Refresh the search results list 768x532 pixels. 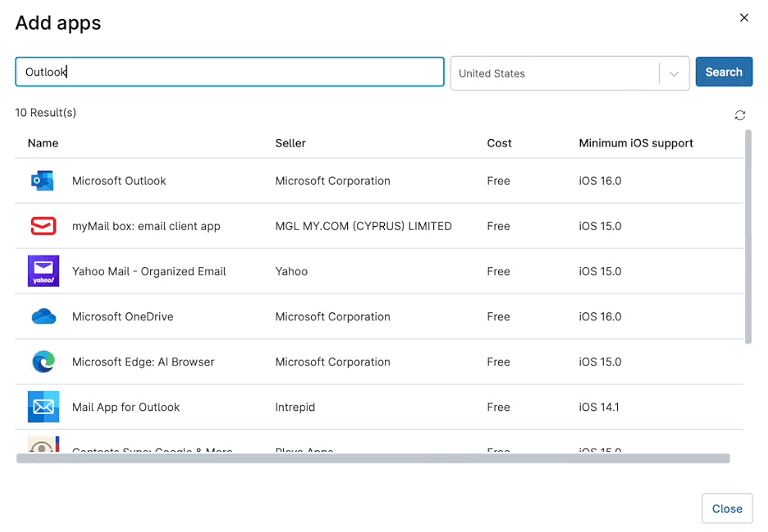tap(740, 115)
